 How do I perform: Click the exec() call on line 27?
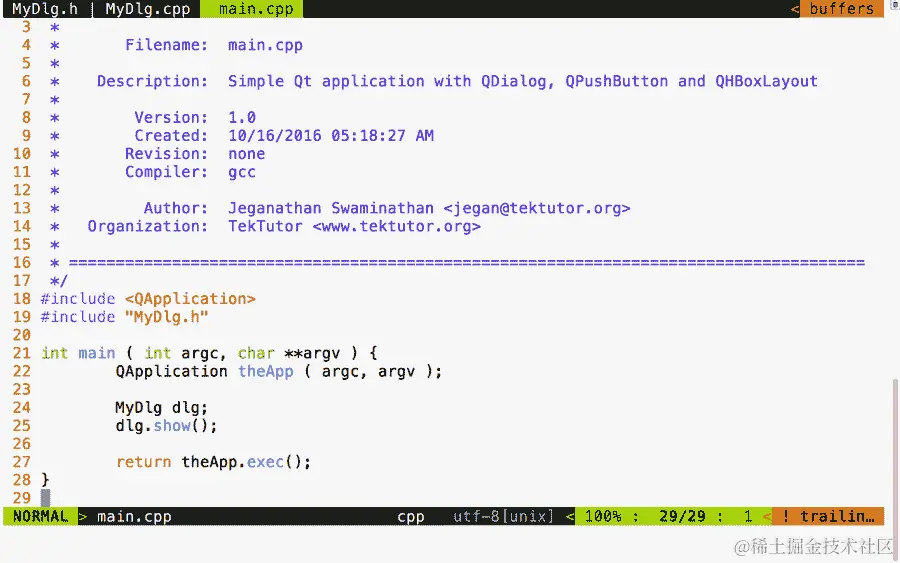[x=279, y=462]
